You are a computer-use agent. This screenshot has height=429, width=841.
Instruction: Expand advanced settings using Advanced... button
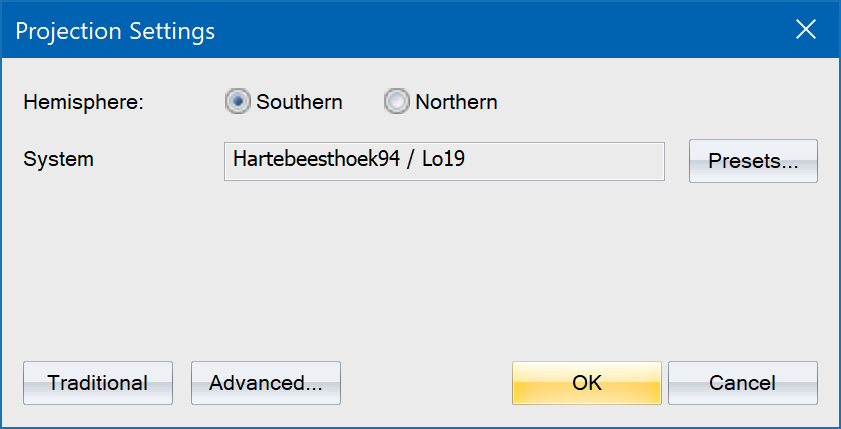point(266,383)
